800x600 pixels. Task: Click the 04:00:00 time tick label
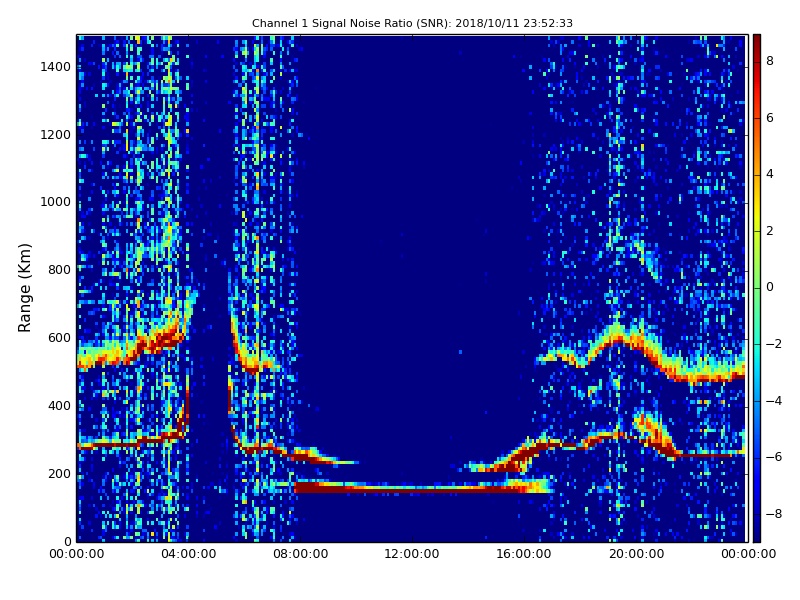[189, 554]
